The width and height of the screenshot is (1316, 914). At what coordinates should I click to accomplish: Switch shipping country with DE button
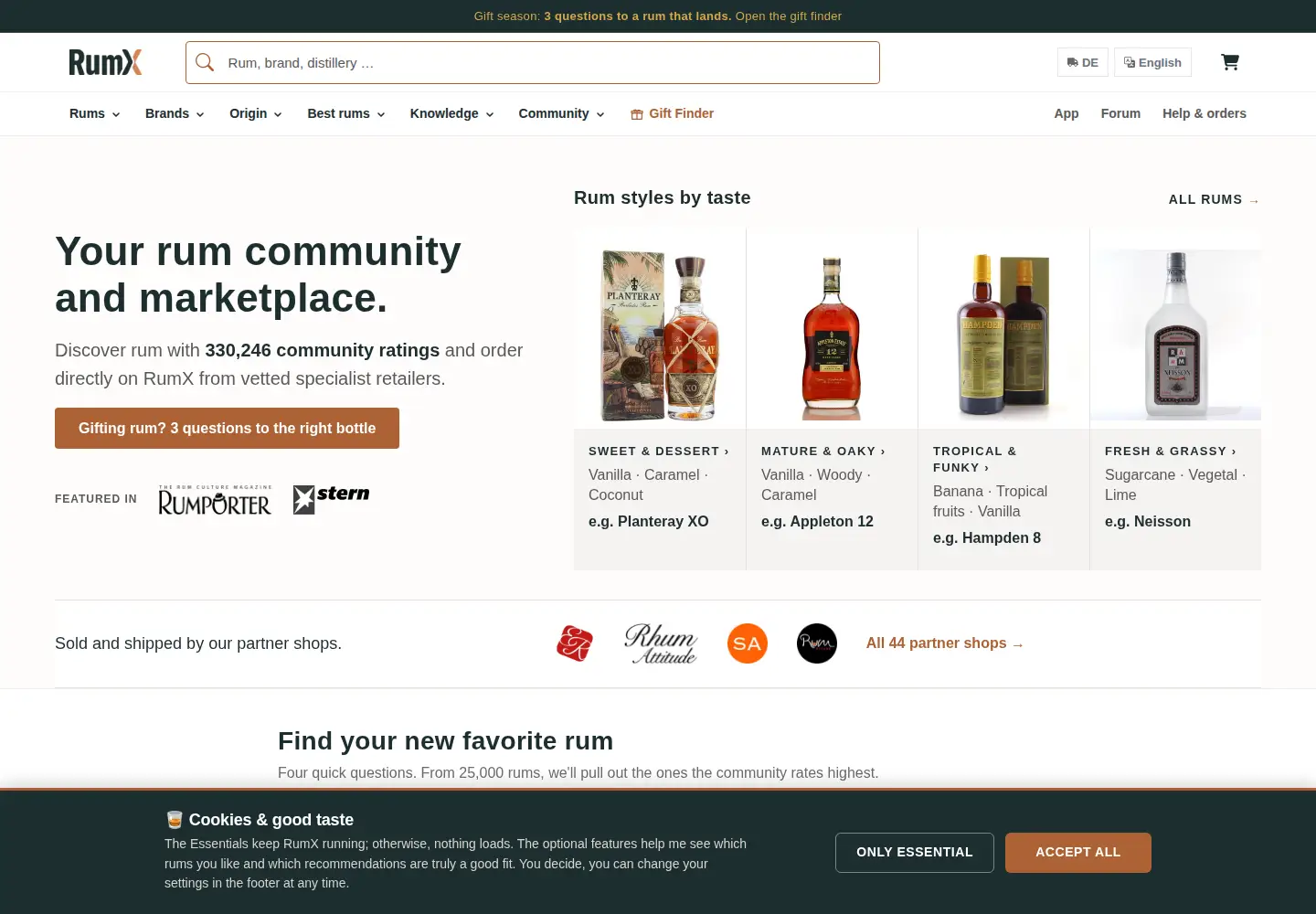tap(1083, 62)
